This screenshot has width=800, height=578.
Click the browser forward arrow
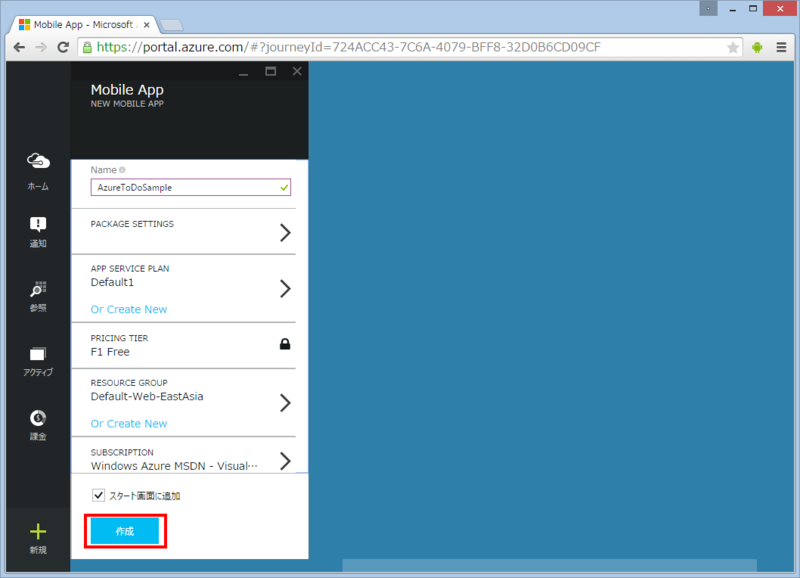[41, 47]
